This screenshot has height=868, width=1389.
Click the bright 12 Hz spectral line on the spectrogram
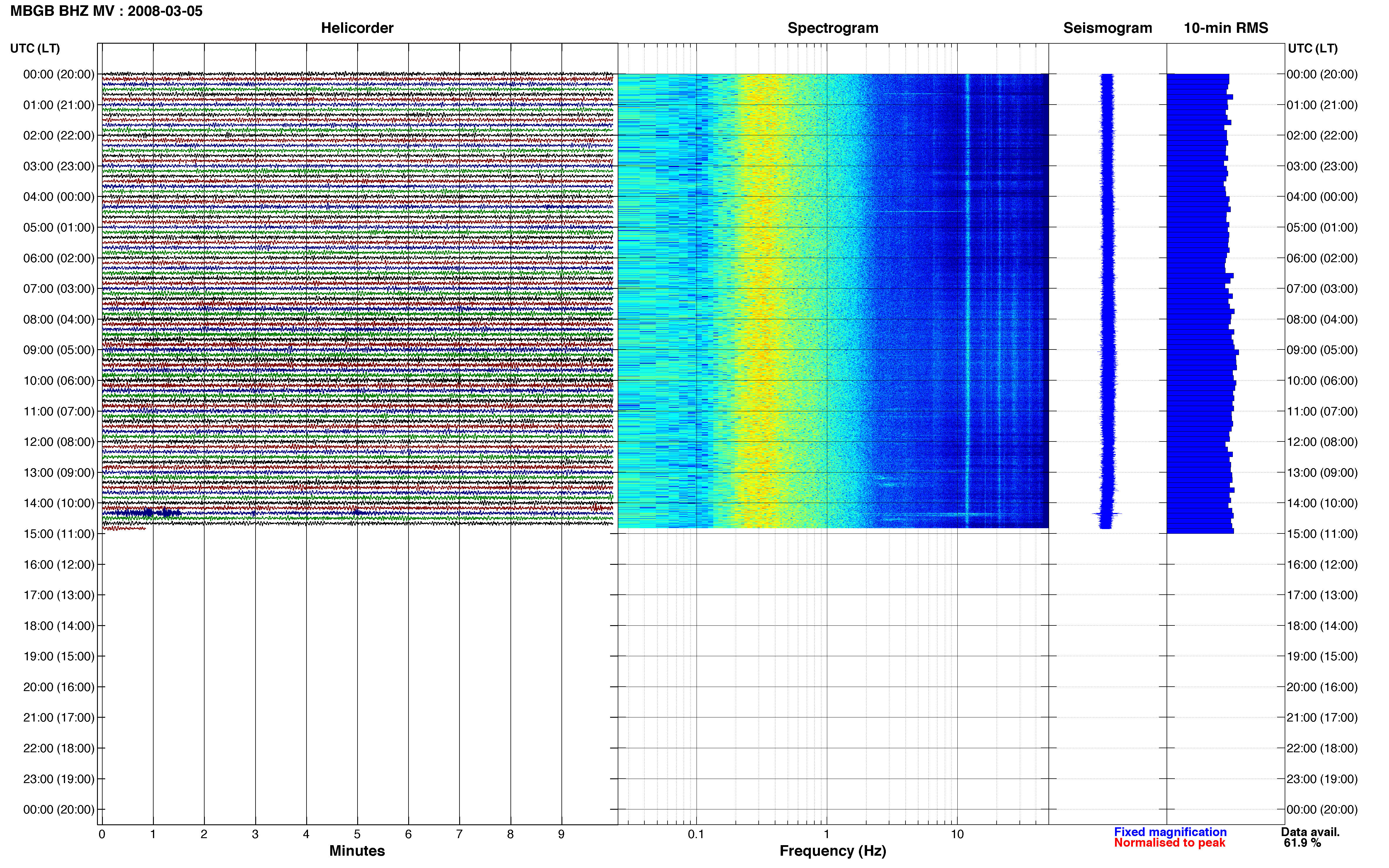[x=968, y=300]
